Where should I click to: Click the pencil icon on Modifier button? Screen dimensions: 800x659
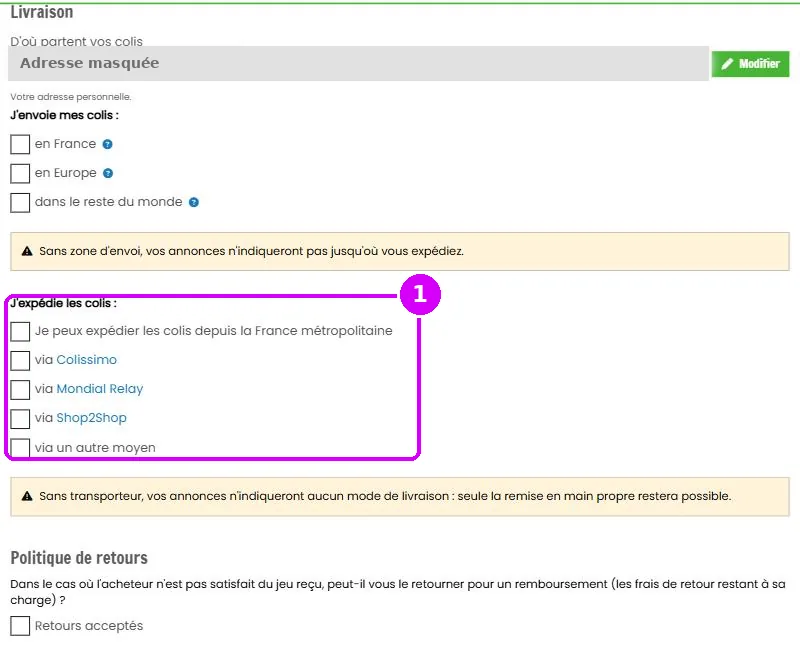click(728, 64)
